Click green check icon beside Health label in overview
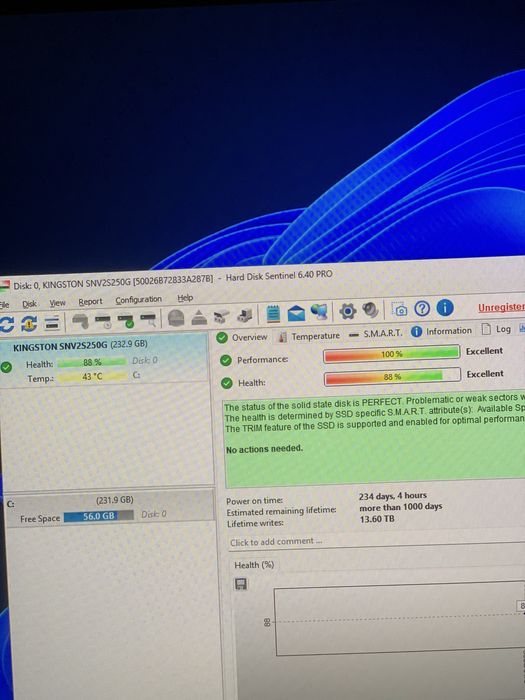 coord(227,383)
